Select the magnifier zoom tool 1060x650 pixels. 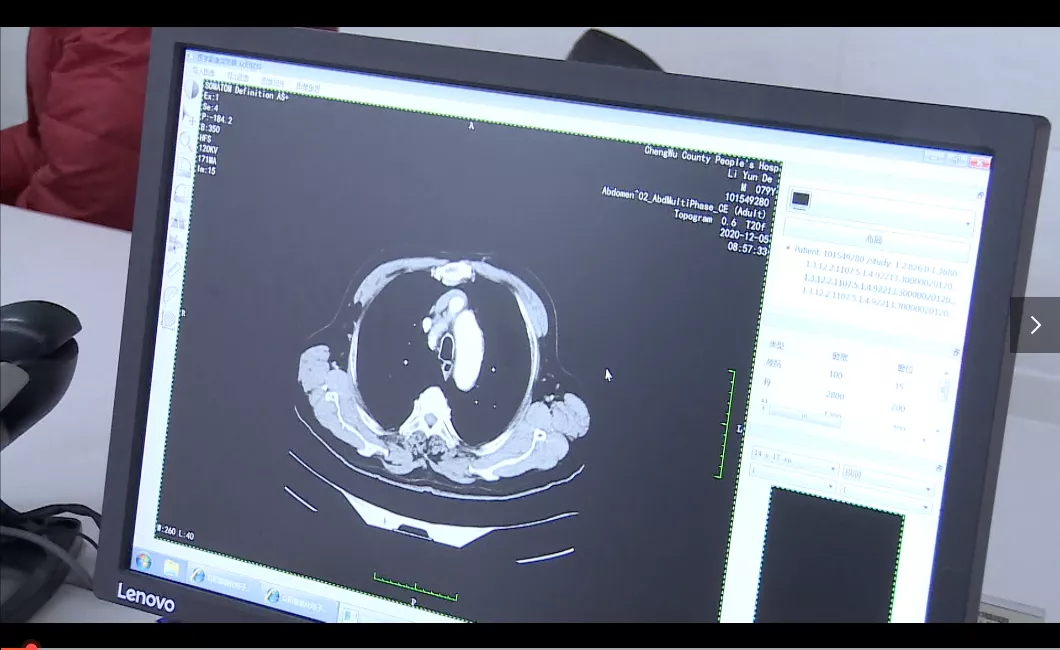point(185,141)
